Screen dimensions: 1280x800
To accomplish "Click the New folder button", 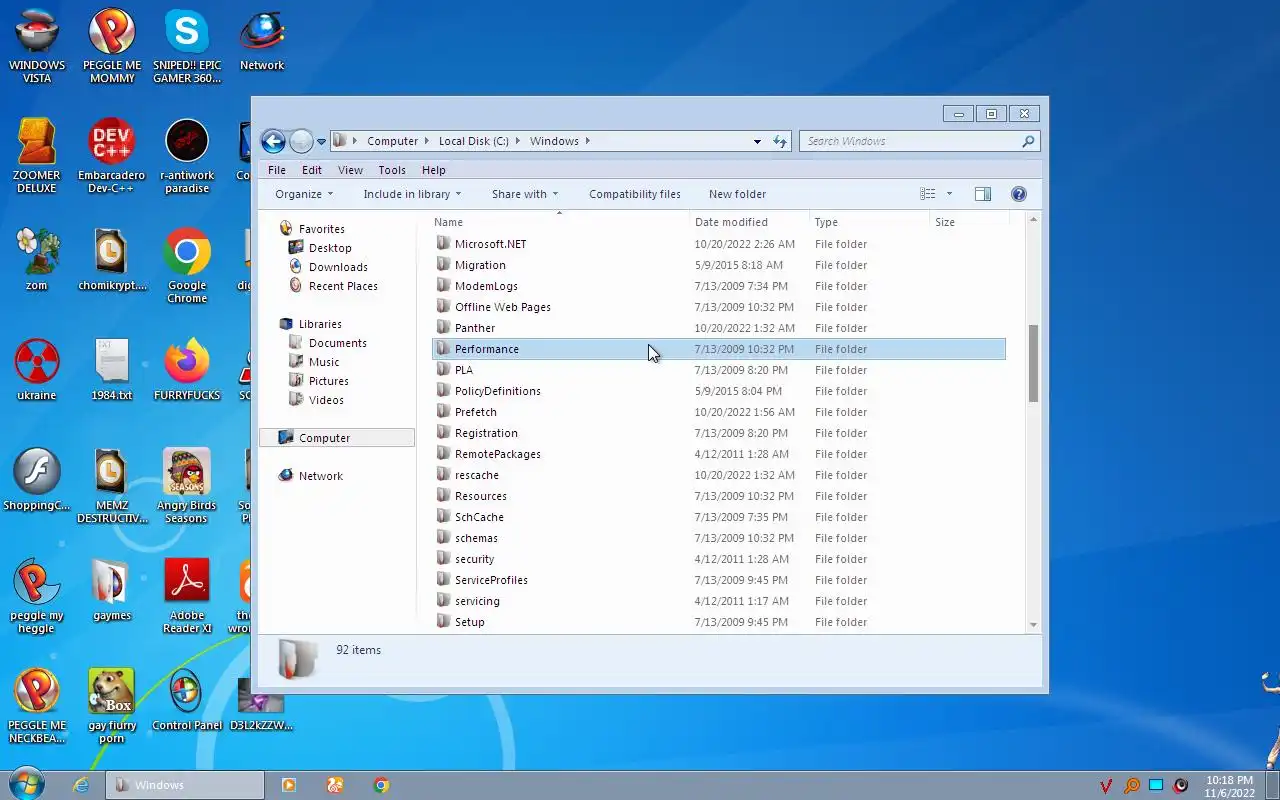I will point(737,194).
